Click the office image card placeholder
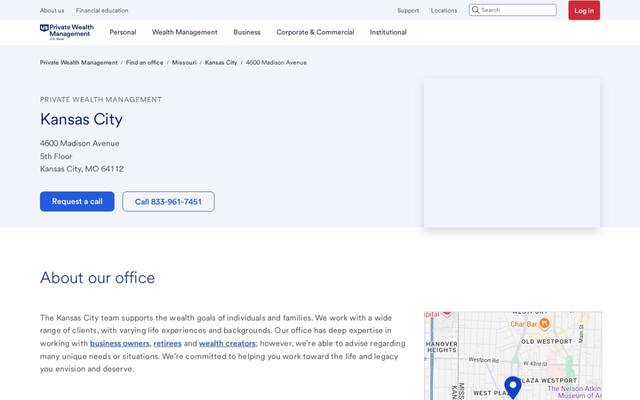640x400 pixels. point(512,153)
